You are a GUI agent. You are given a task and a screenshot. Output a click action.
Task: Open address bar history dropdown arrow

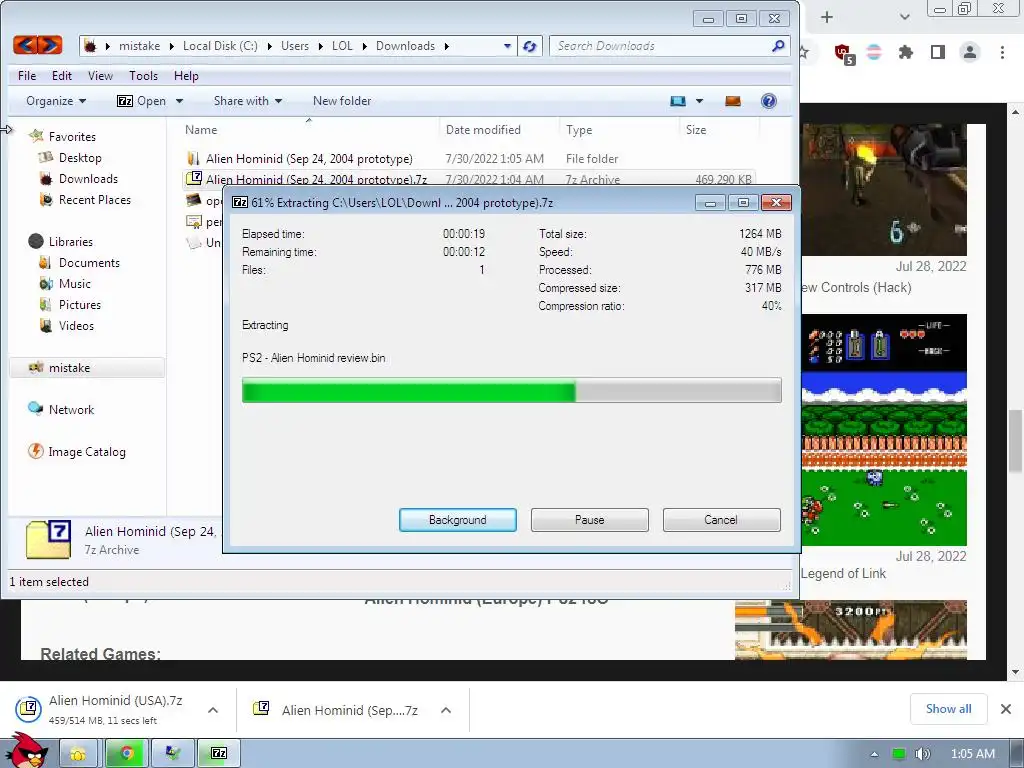point(507,46)
